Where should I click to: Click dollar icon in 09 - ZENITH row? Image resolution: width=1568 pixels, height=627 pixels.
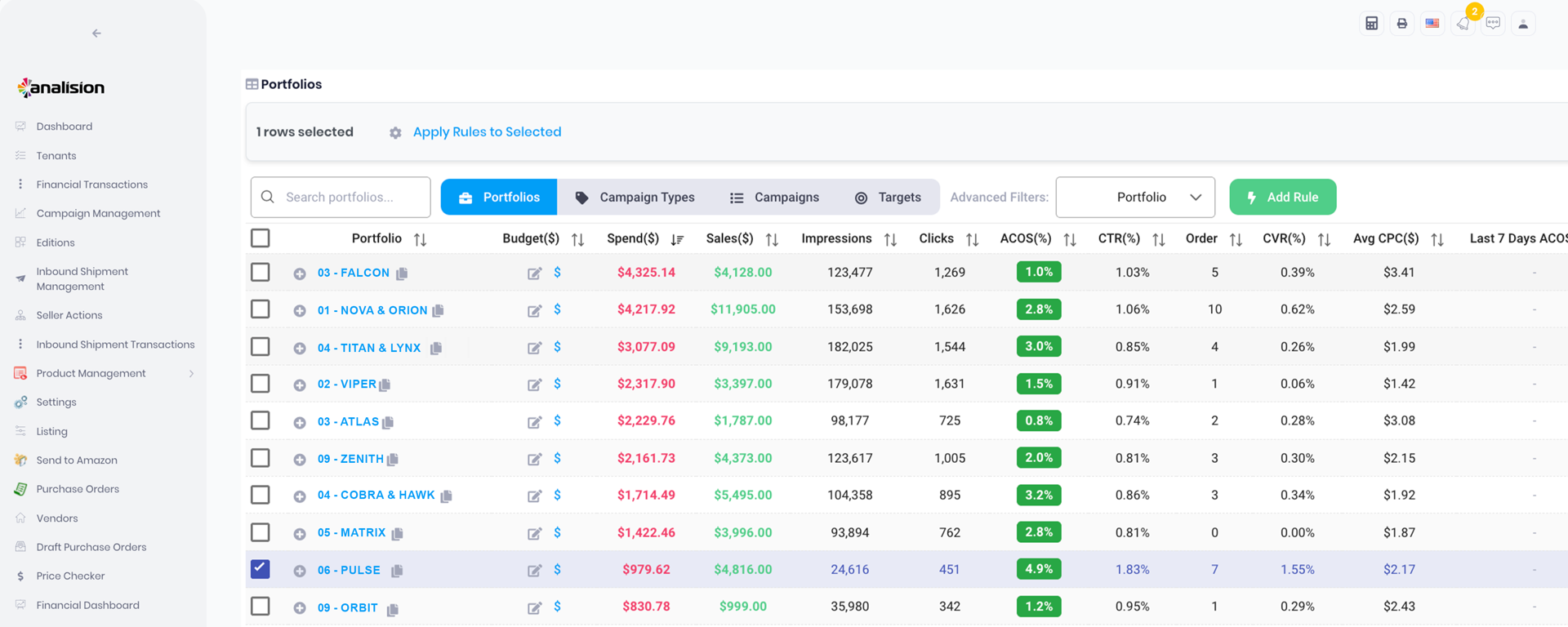(x=557, y=458)
